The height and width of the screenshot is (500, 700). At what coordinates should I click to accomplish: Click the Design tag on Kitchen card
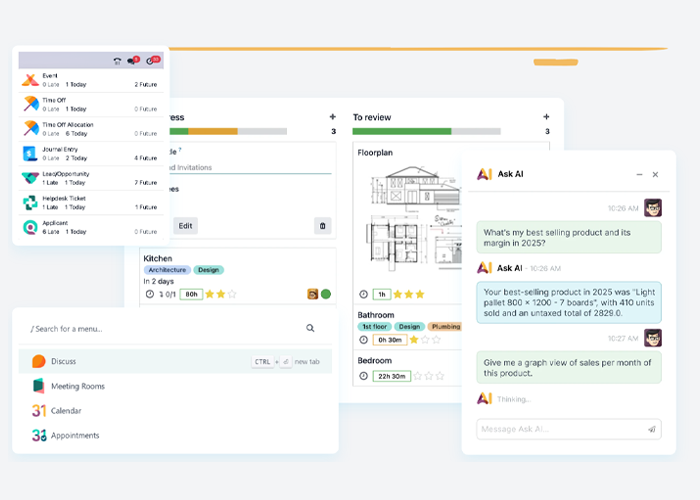click(208, 270)
